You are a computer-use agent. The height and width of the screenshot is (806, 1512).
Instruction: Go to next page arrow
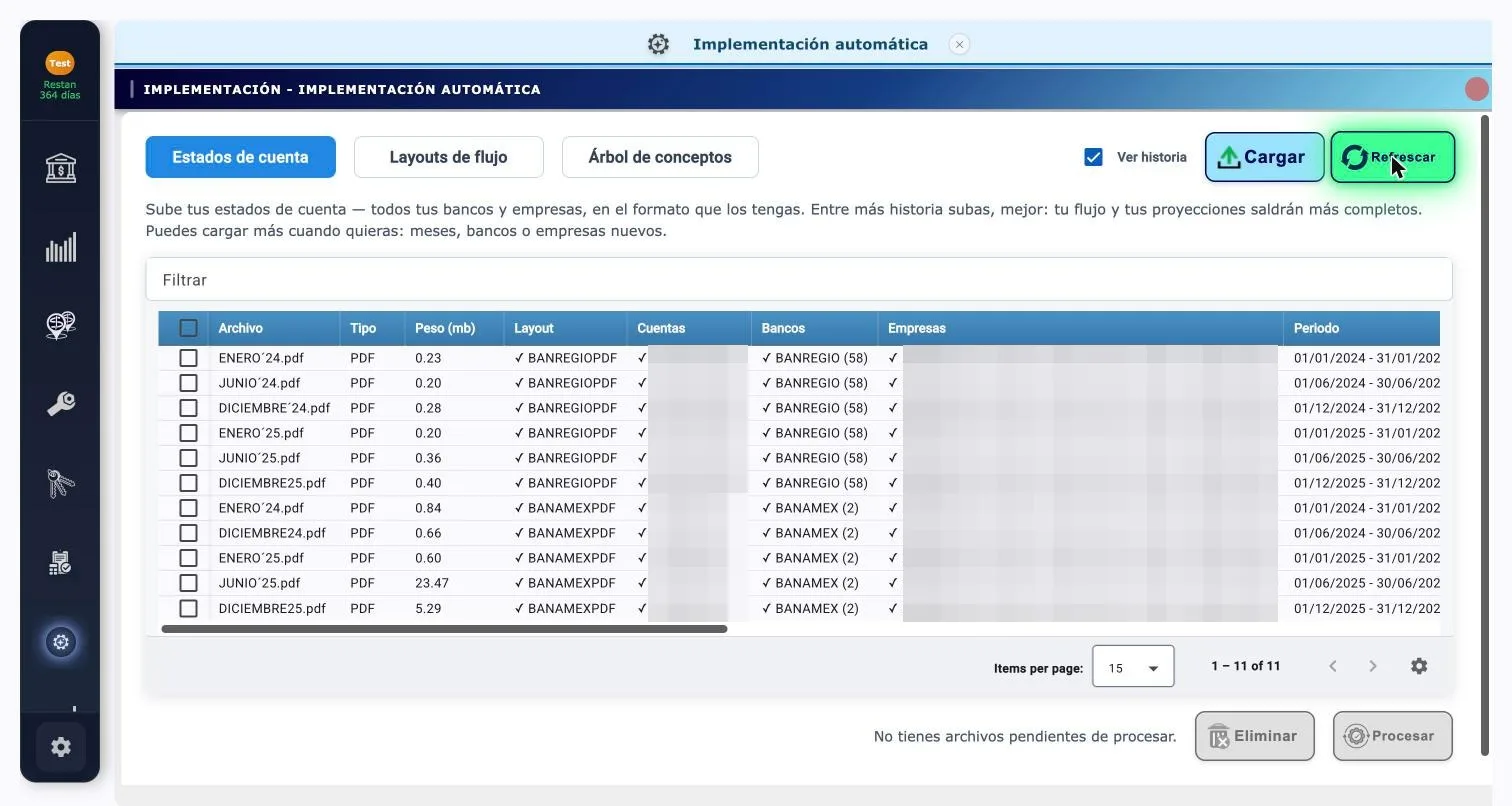pyautogui.click(x=1373, y=666)
